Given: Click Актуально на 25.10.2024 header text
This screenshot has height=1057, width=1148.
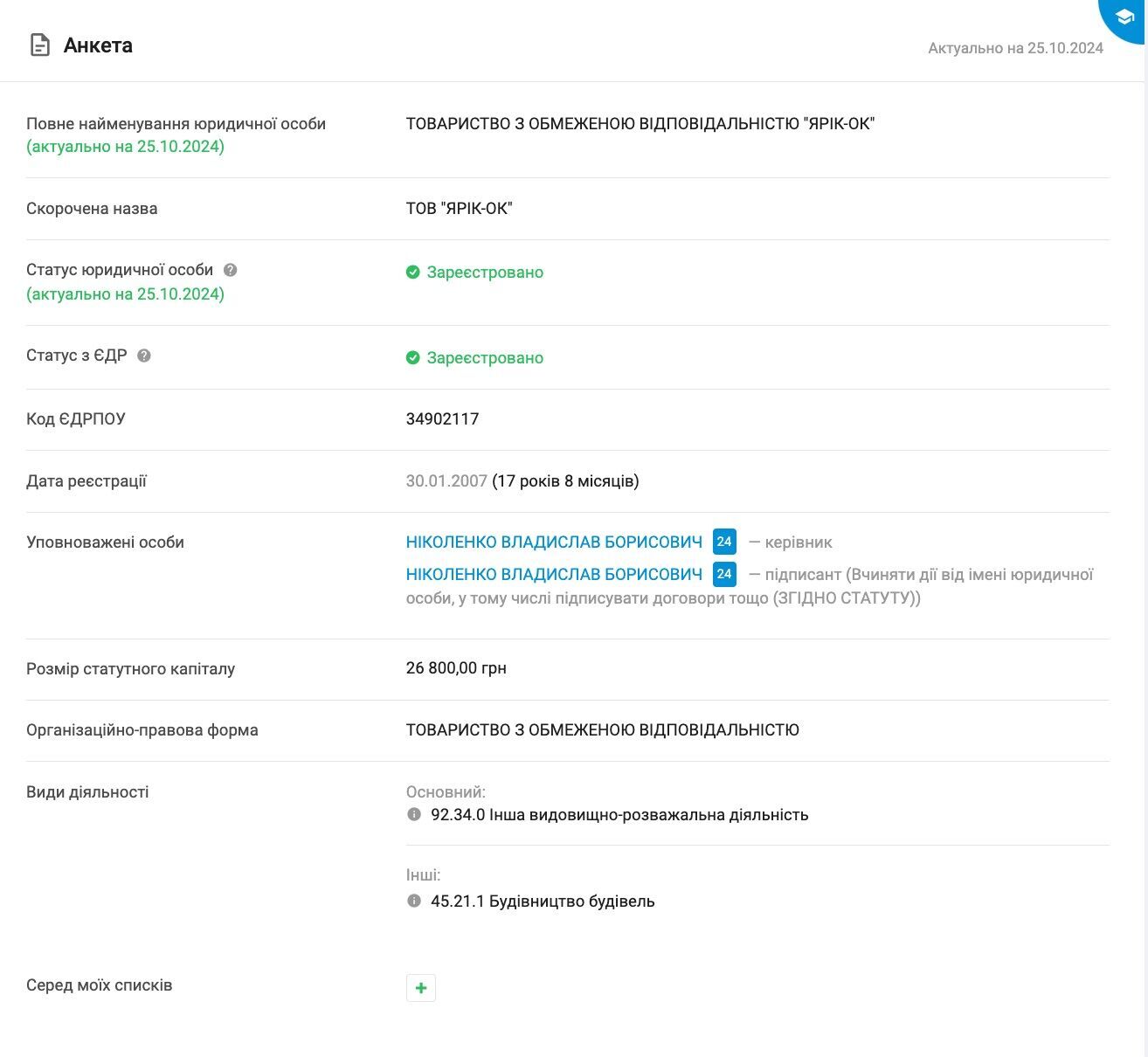Looking at the screenshot, I should [x=1015, y=48].
